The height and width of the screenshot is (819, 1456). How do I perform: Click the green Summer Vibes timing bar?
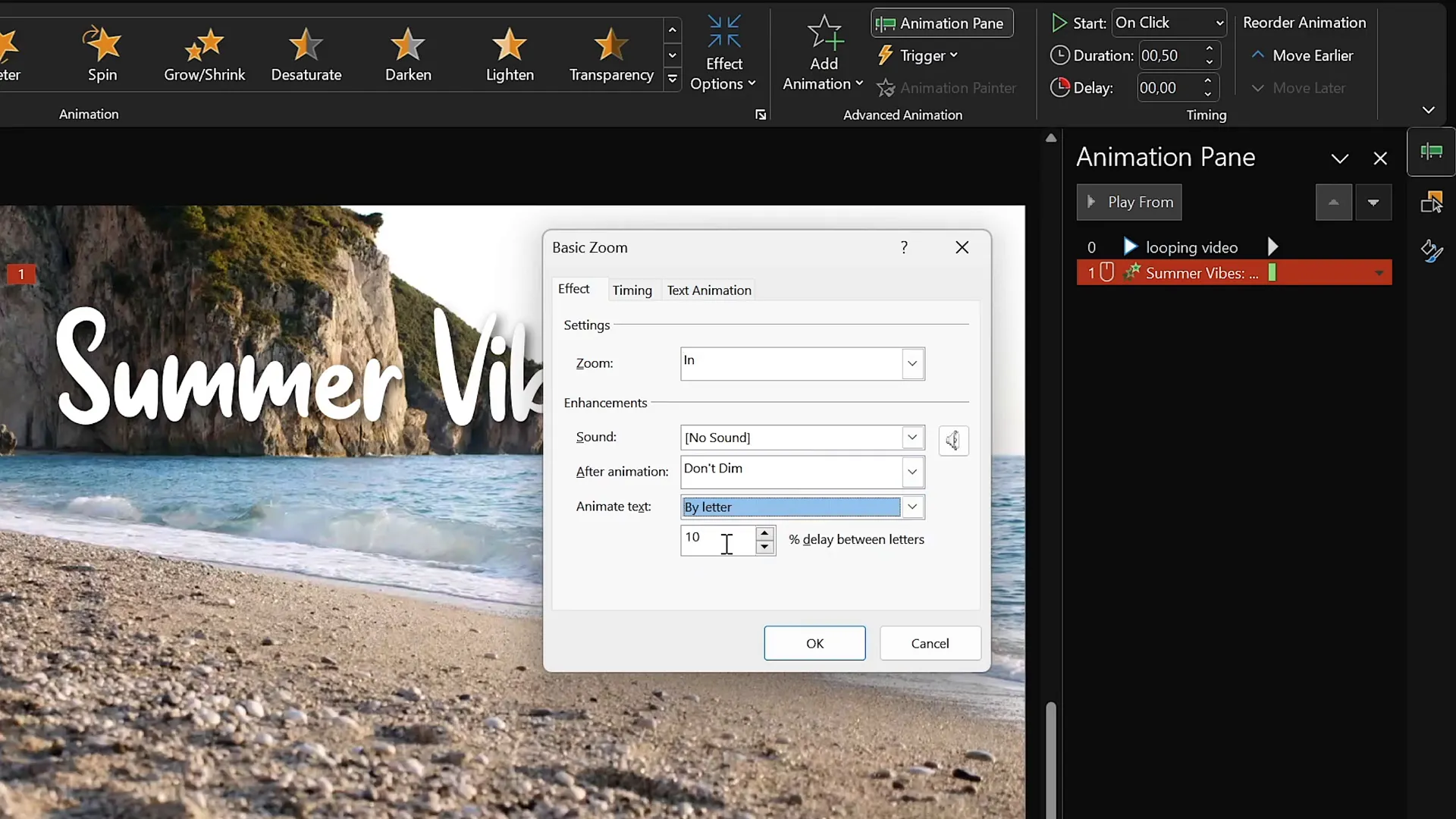[1272, 273]
